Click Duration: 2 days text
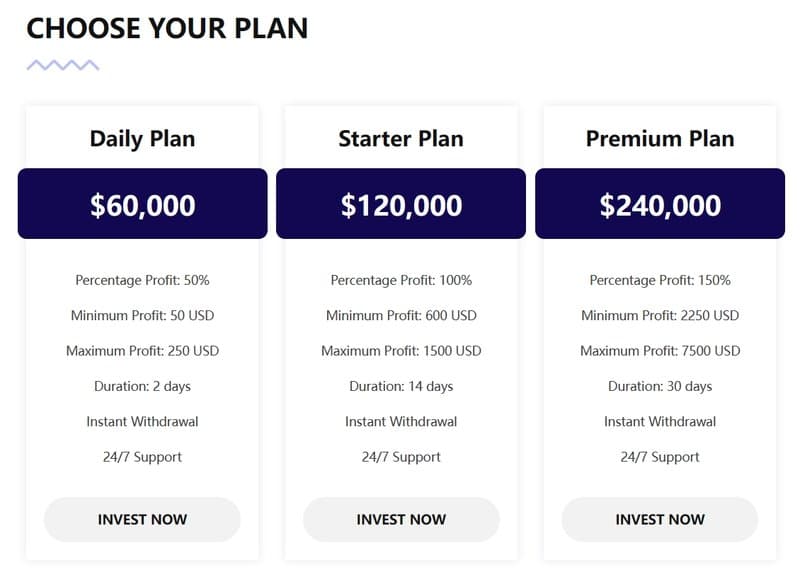This screenshot has height=574, width=800. pos(142,386)
